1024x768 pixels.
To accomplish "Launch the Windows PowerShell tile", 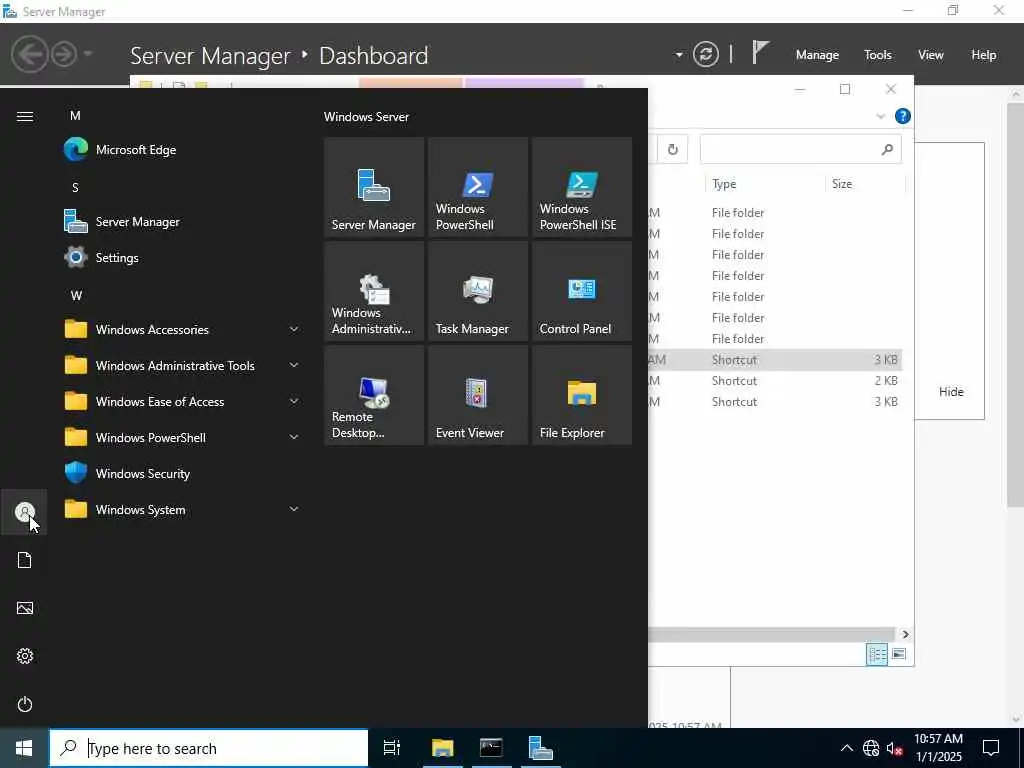I will click(x=477, y=187).
